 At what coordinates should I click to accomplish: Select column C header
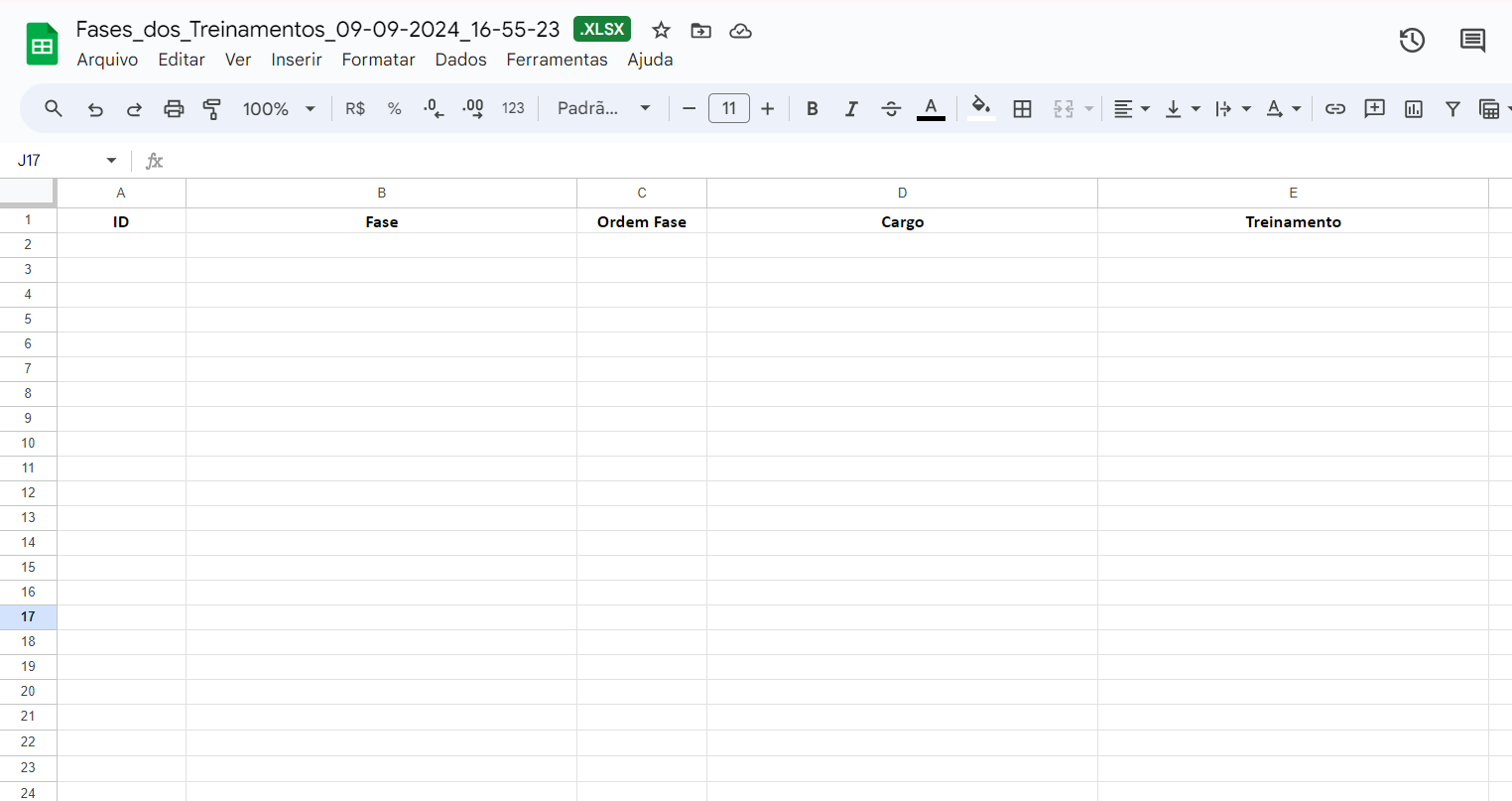[x=642, y=193]
